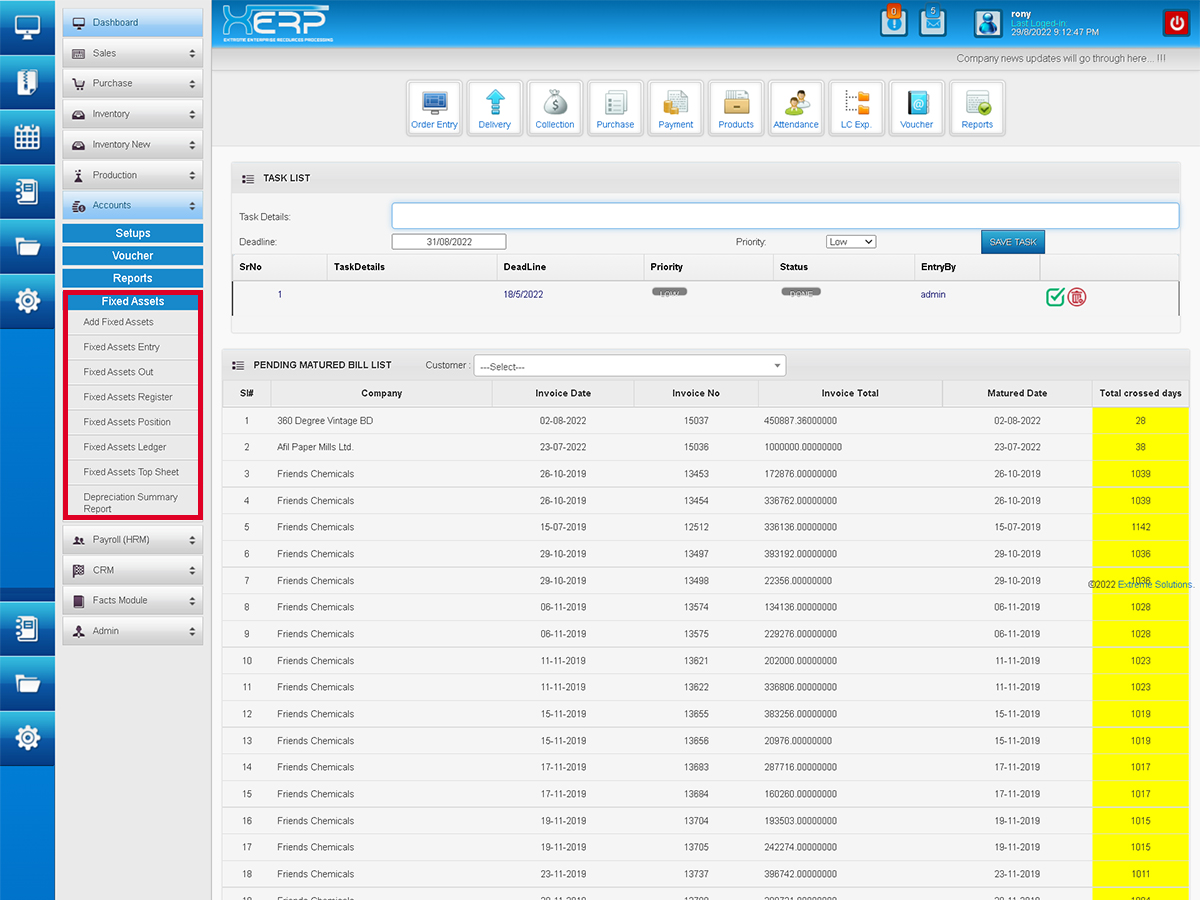The width and height of the screenshot is (1200, 900).
Task: Click the red power logout icon
Action: (1174, 23)
